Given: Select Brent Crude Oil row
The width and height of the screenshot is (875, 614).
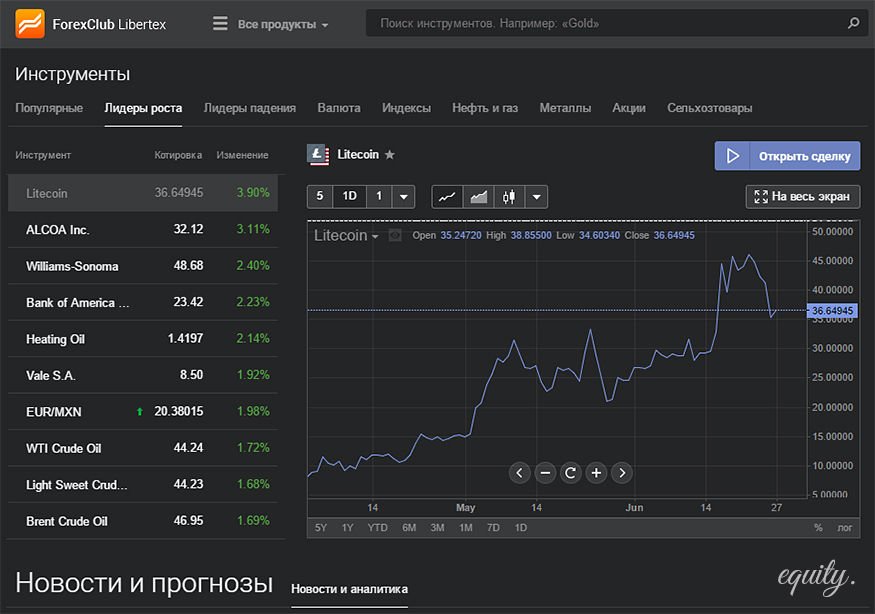Looking at the screenshot, I should [143, 521].
